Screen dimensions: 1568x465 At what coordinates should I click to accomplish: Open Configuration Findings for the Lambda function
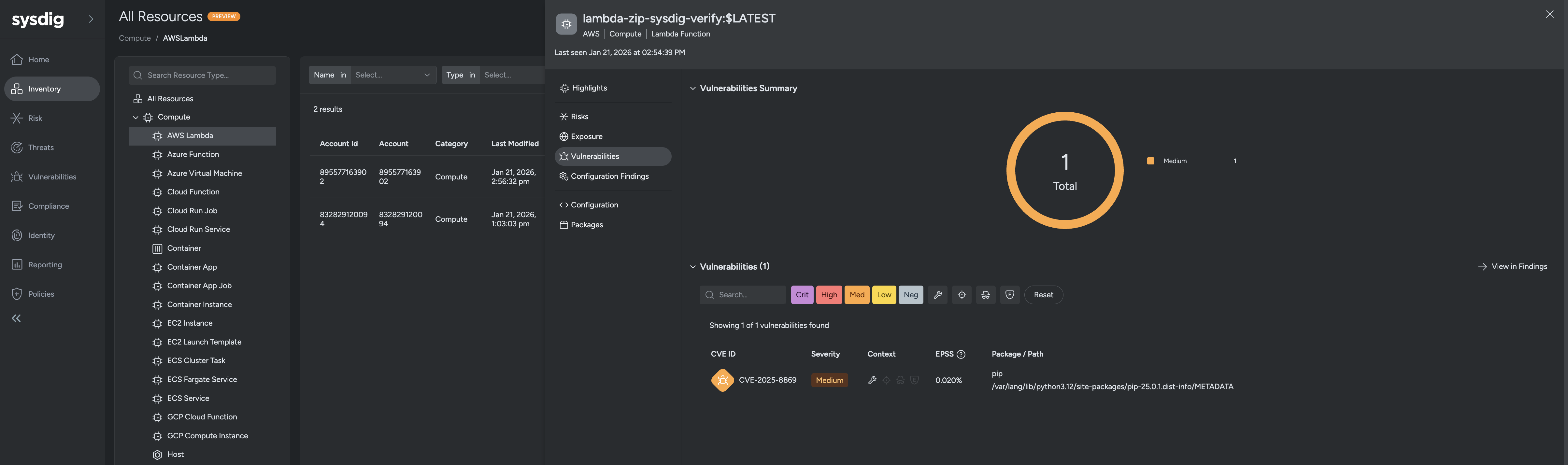tap(609, 176)
